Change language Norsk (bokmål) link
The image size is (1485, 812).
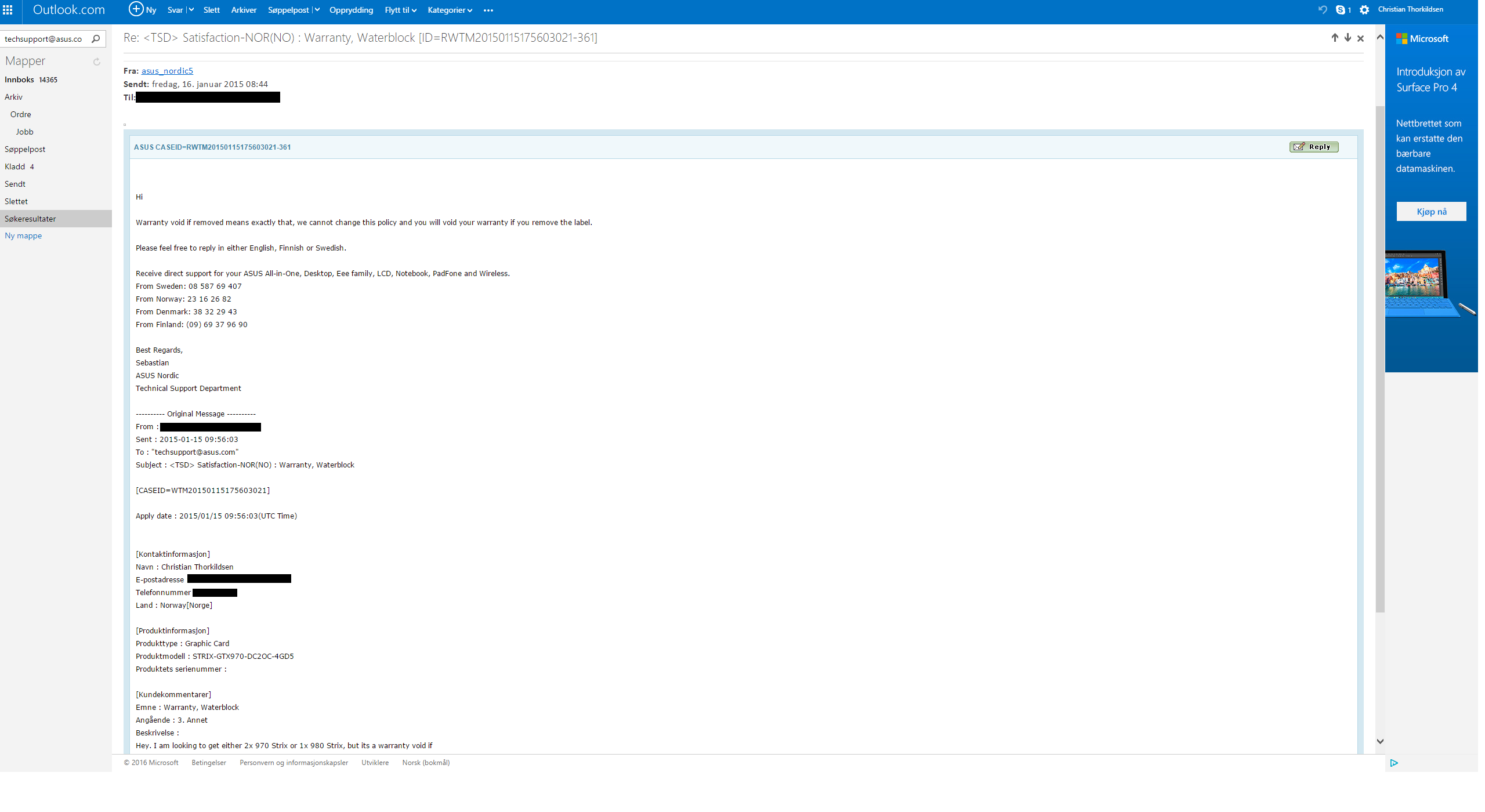[x=426, y=763]
